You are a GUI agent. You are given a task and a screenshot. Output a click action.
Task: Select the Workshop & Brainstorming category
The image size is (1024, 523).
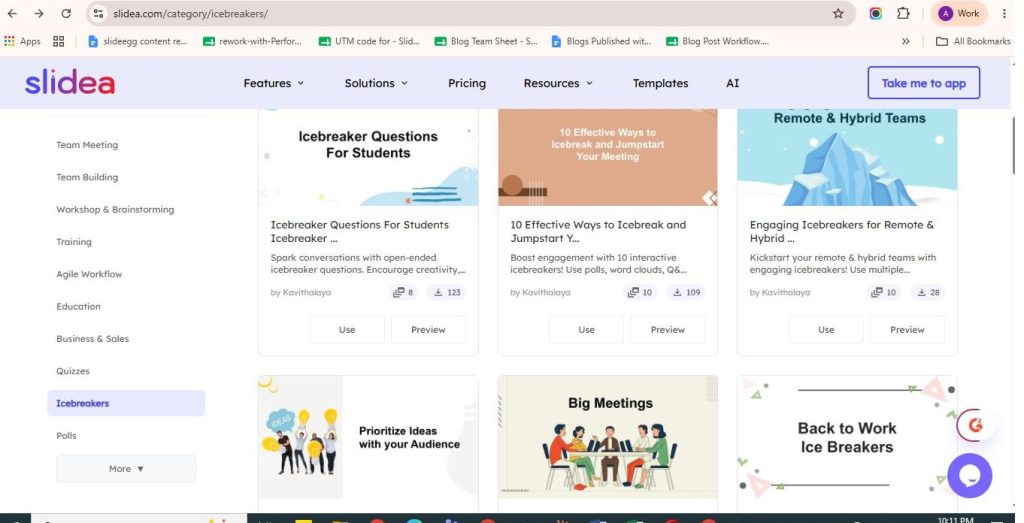(x=115, y=210)
